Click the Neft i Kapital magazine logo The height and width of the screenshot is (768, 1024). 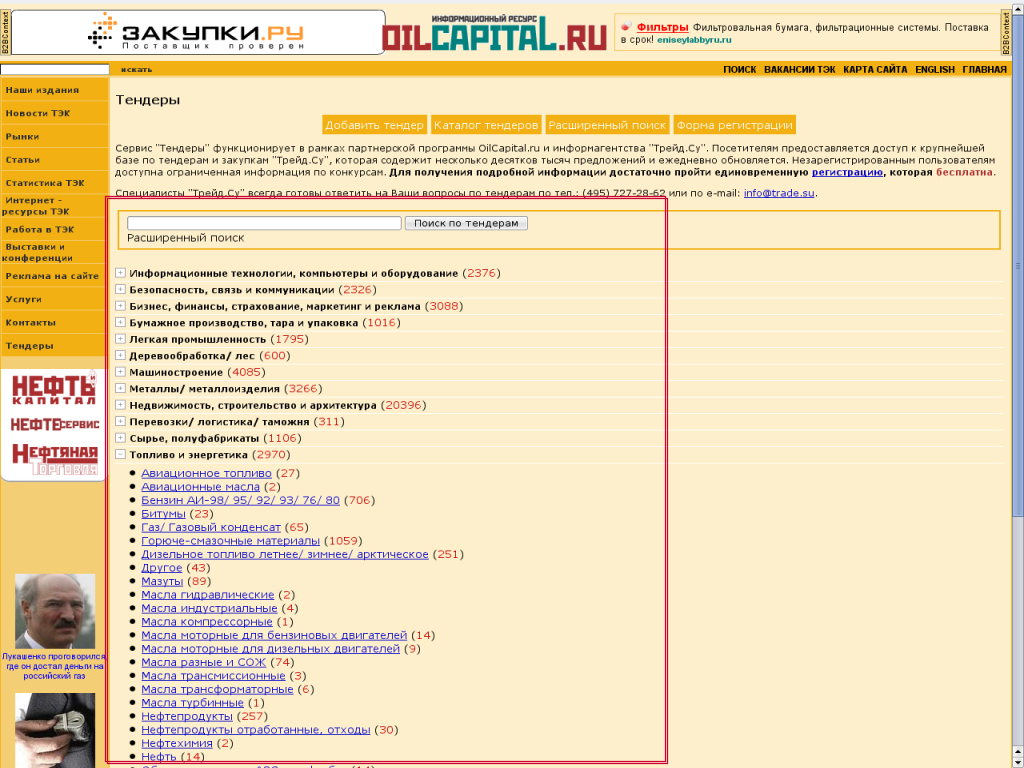click(54, 389)
